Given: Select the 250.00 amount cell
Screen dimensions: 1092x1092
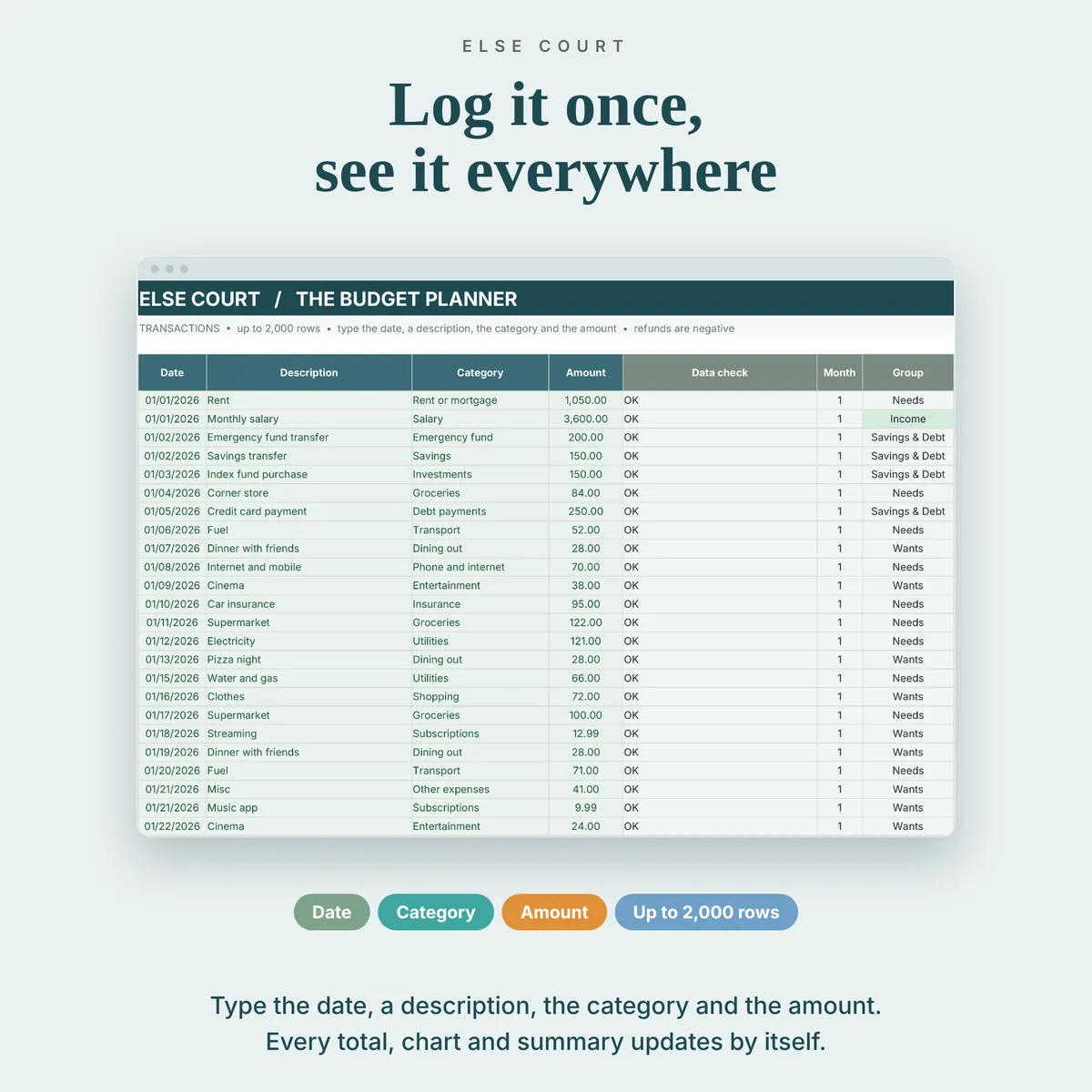Looking at the screenshot, I should pyautogui.click(x=586, y=511).
